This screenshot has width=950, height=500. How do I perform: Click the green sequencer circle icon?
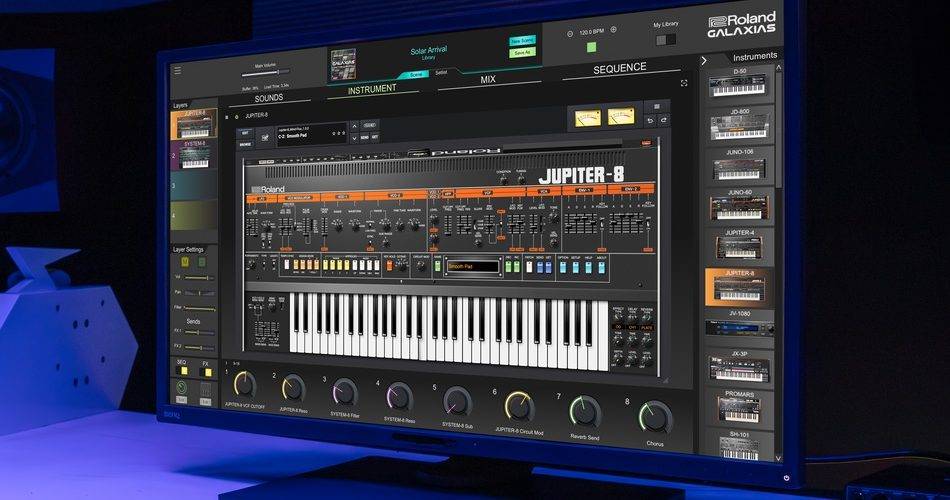click(181, 387)
